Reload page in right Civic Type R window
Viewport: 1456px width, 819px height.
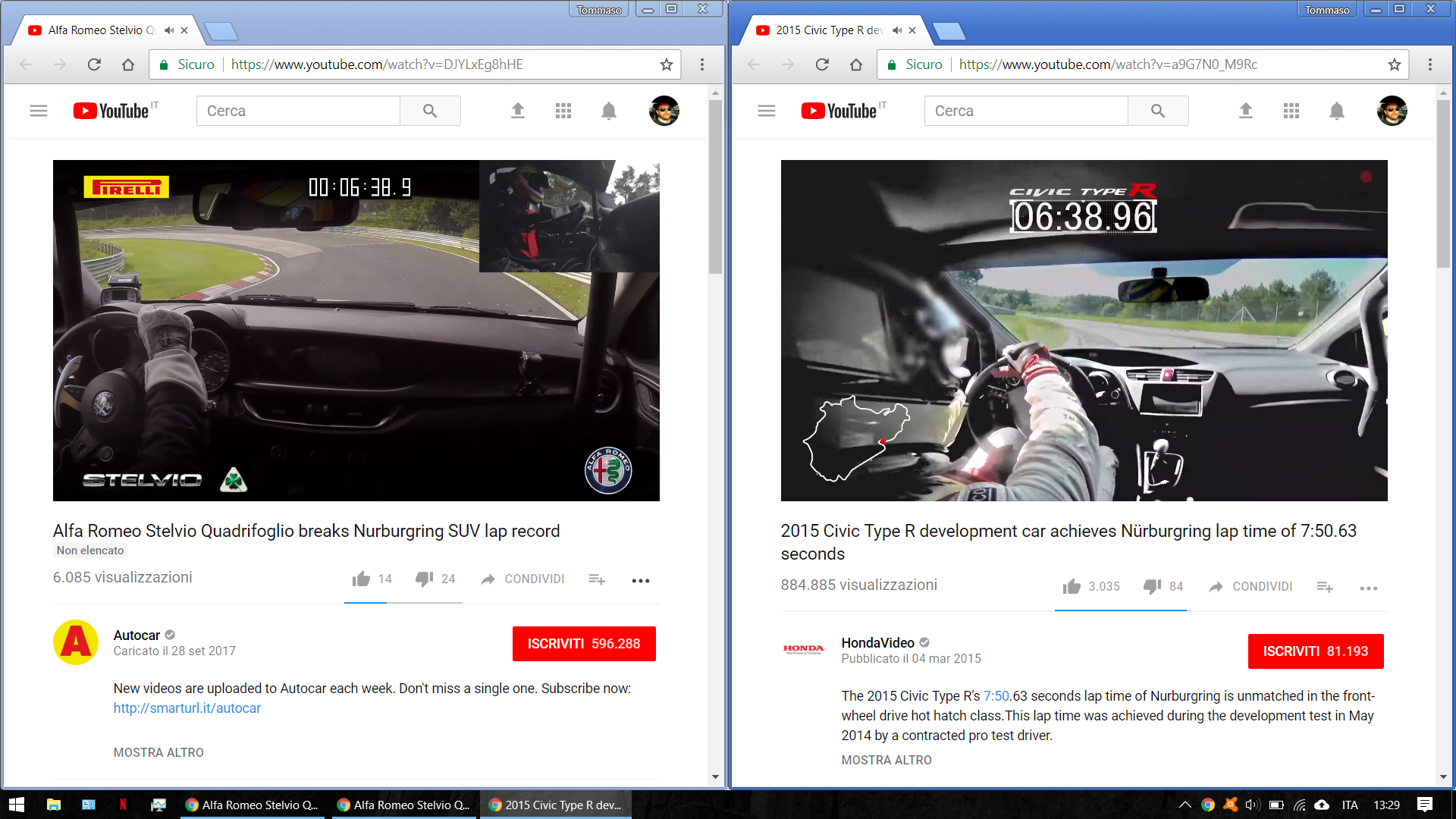tap(822, 64)
